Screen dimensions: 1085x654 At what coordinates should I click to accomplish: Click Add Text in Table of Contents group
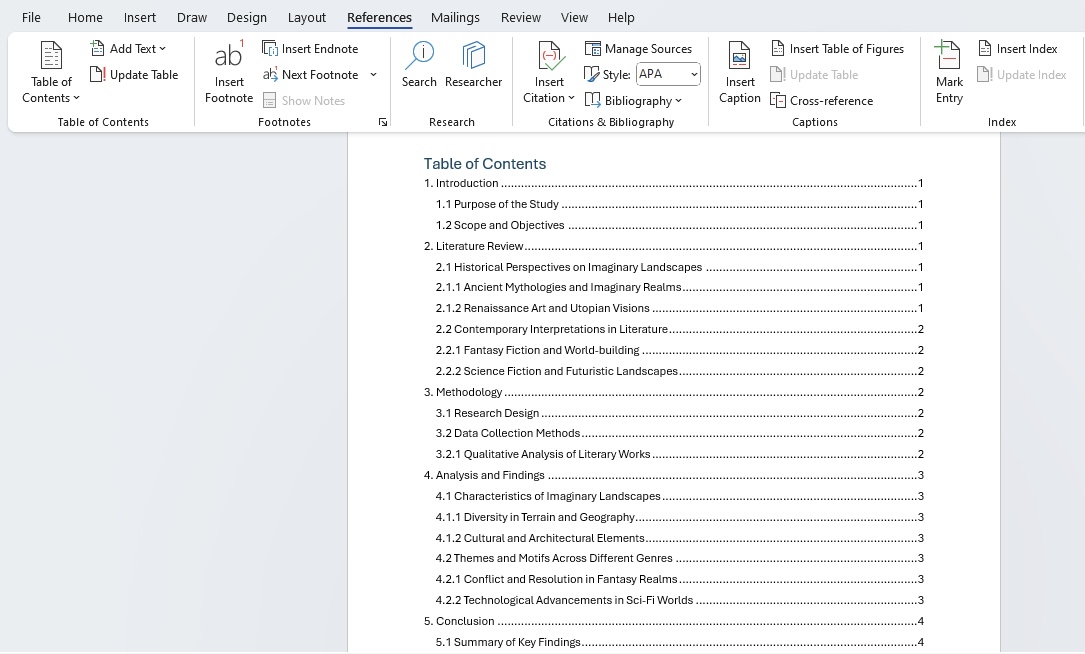[128, 48]
